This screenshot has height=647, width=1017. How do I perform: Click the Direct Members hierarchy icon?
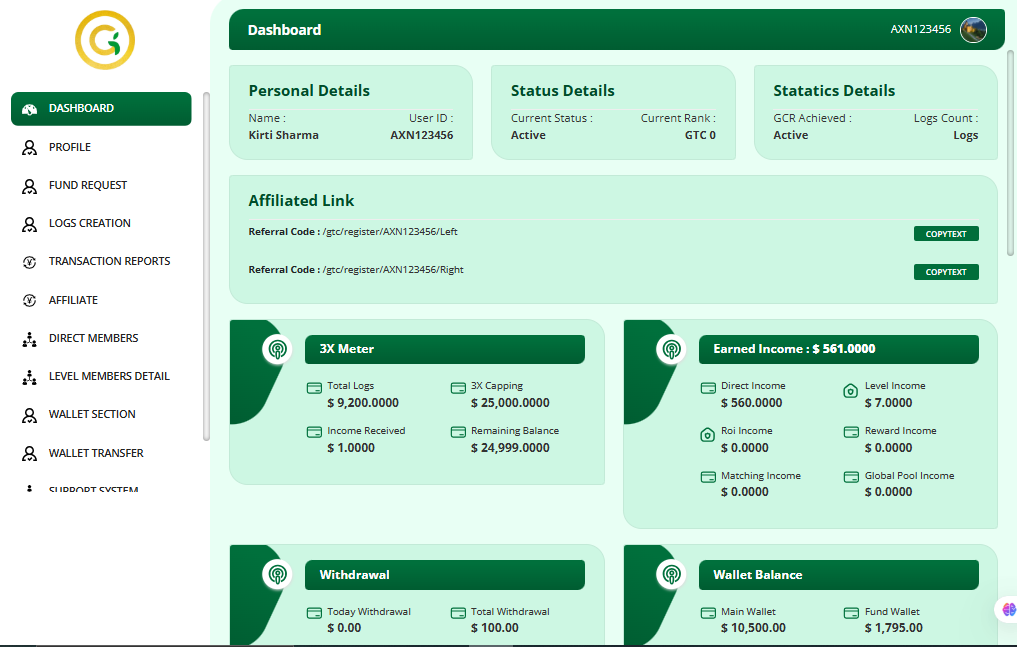tap(29, 339)
